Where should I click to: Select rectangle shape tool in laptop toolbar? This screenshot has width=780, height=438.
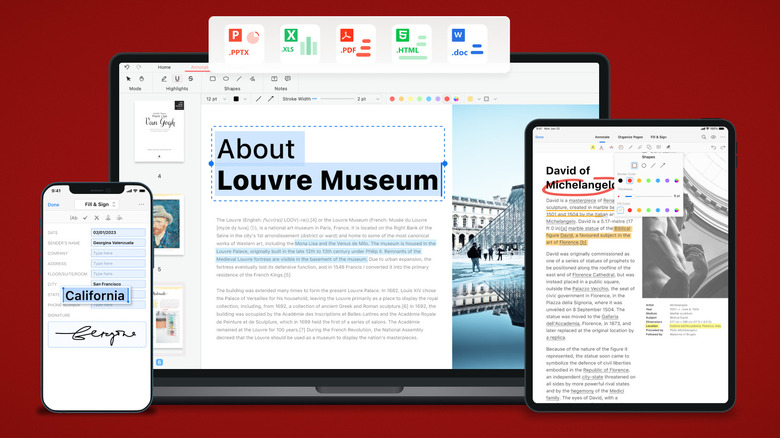coord(212,79)
